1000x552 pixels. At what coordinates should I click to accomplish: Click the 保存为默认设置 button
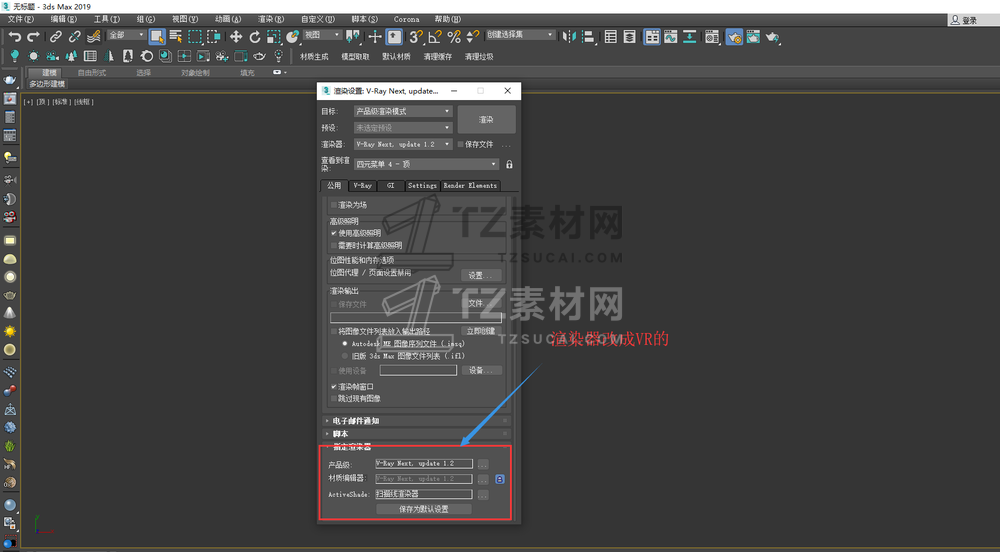423,509
